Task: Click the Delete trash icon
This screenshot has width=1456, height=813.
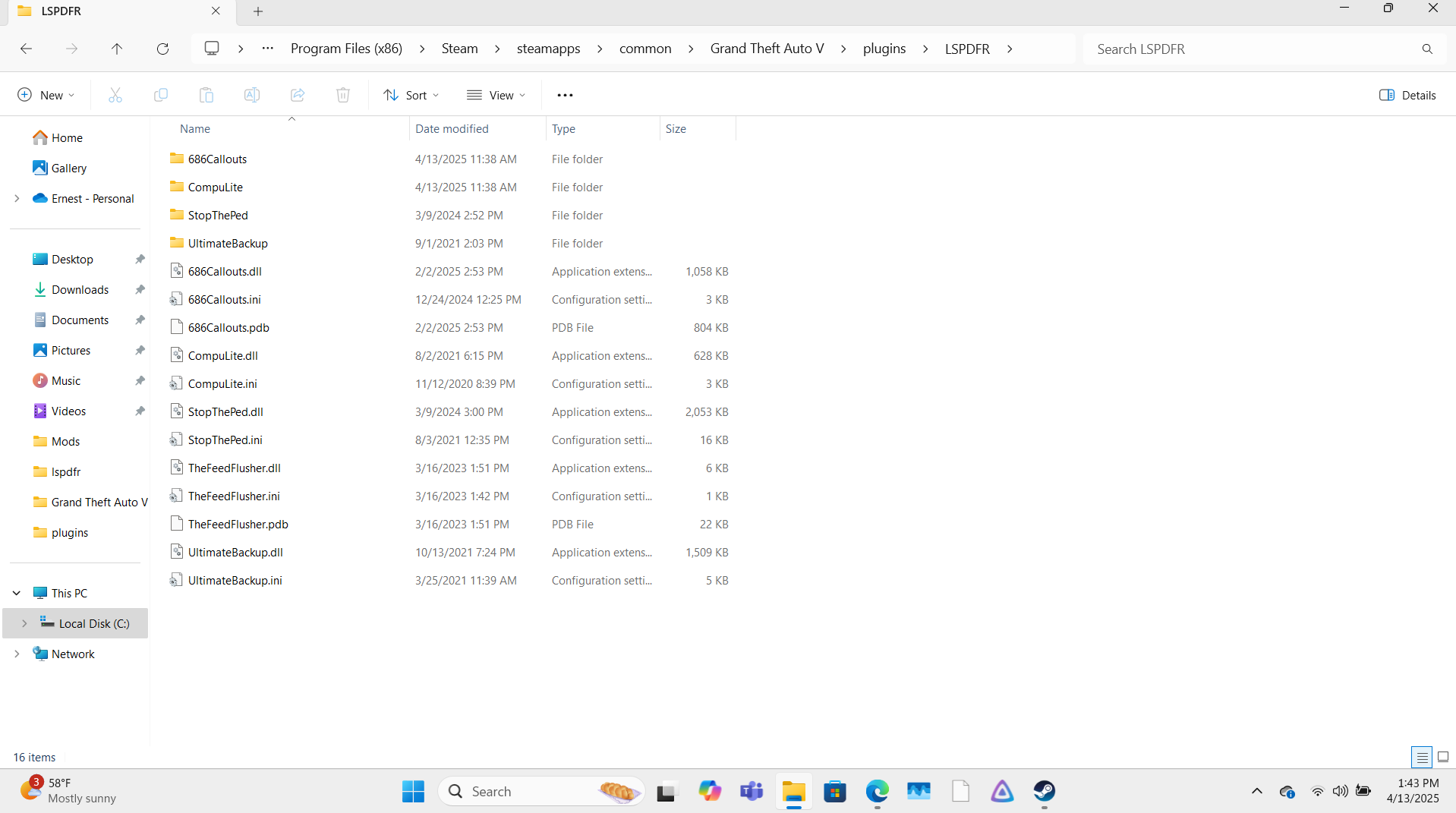Action: pyautogui.click(x=343, y=95)
